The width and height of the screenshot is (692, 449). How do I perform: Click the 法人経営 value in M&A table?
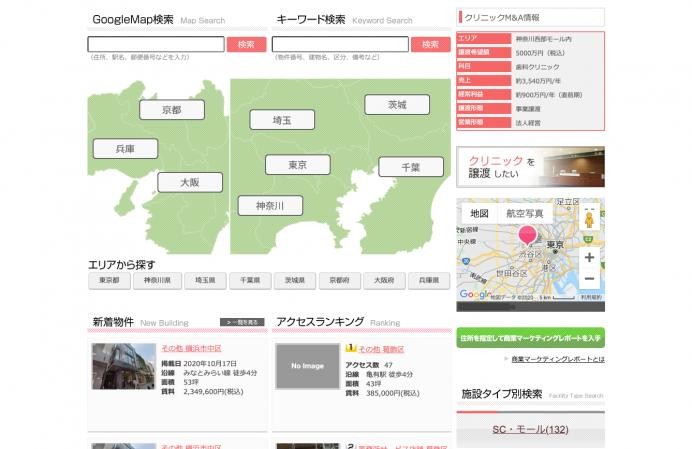tap(528, 123)
